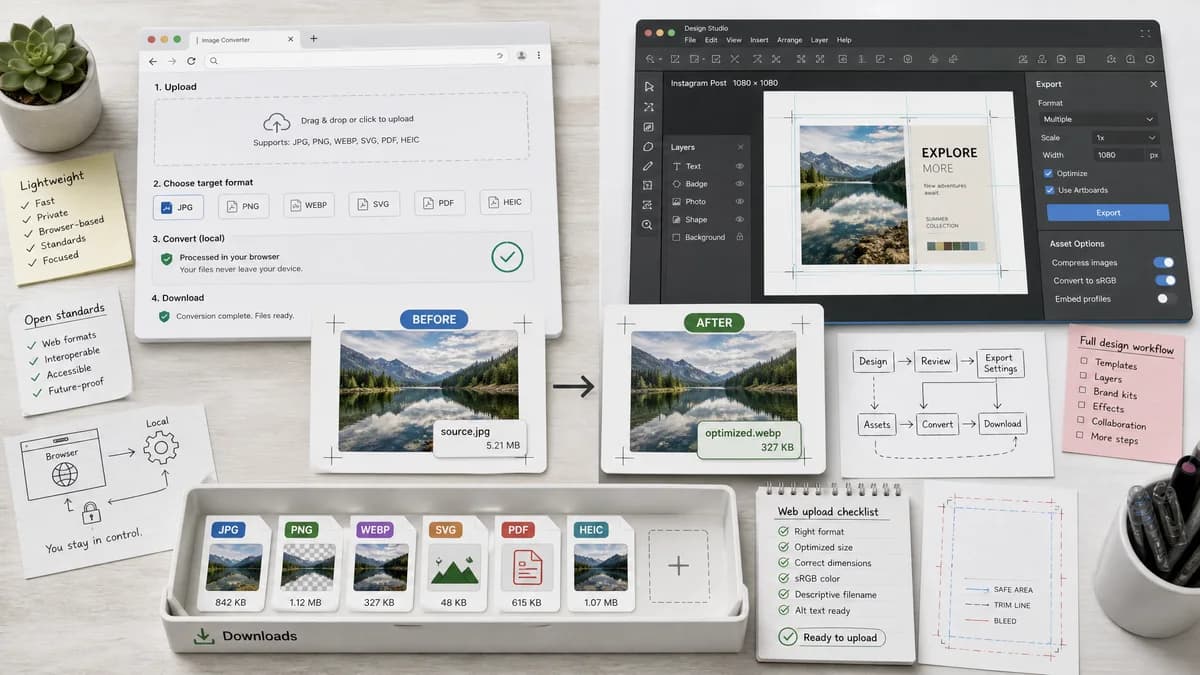Image resolution: width=1200 pixels, height=675 pixels.
Task: Open the Scale dropdown showing 1x
Action: click(x=1125, y=137)
